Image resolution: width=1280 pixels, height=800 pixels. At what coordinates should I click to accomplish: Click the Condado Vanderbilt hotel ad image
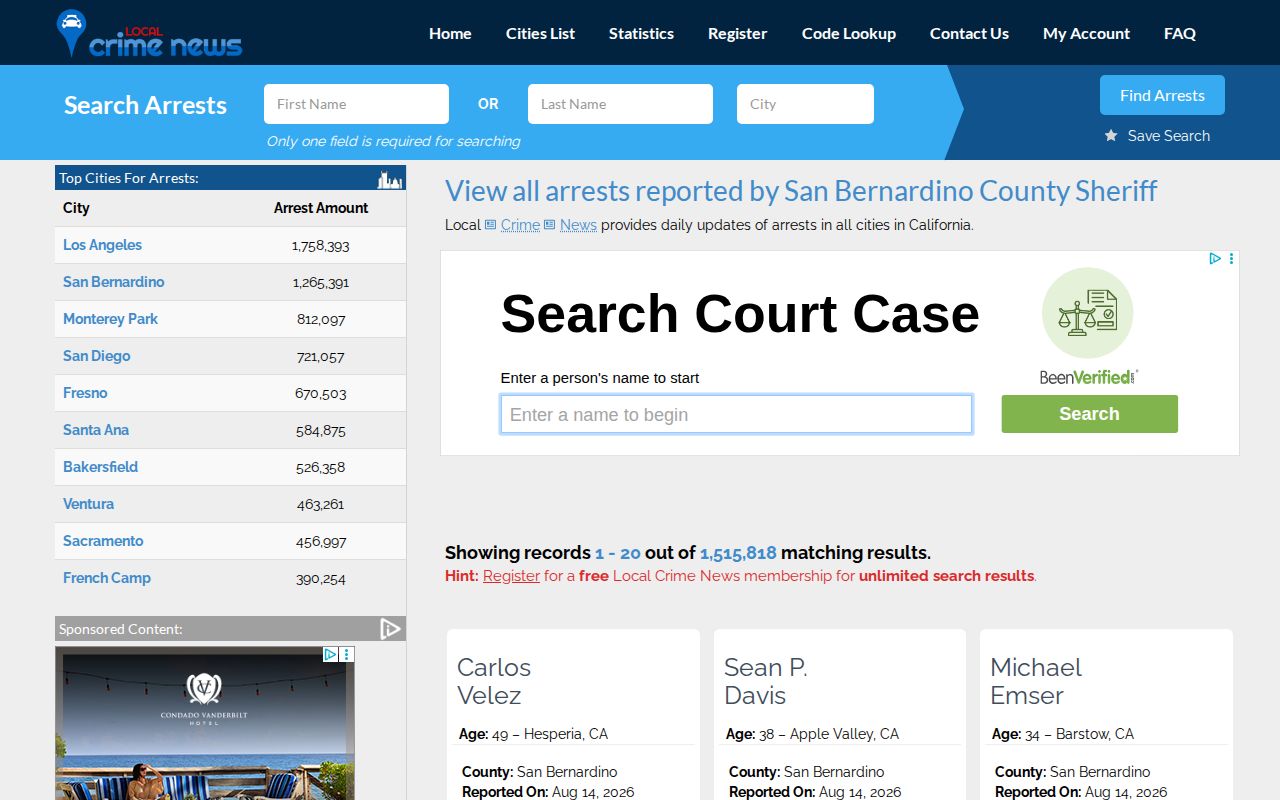click(x=205, y=723)
